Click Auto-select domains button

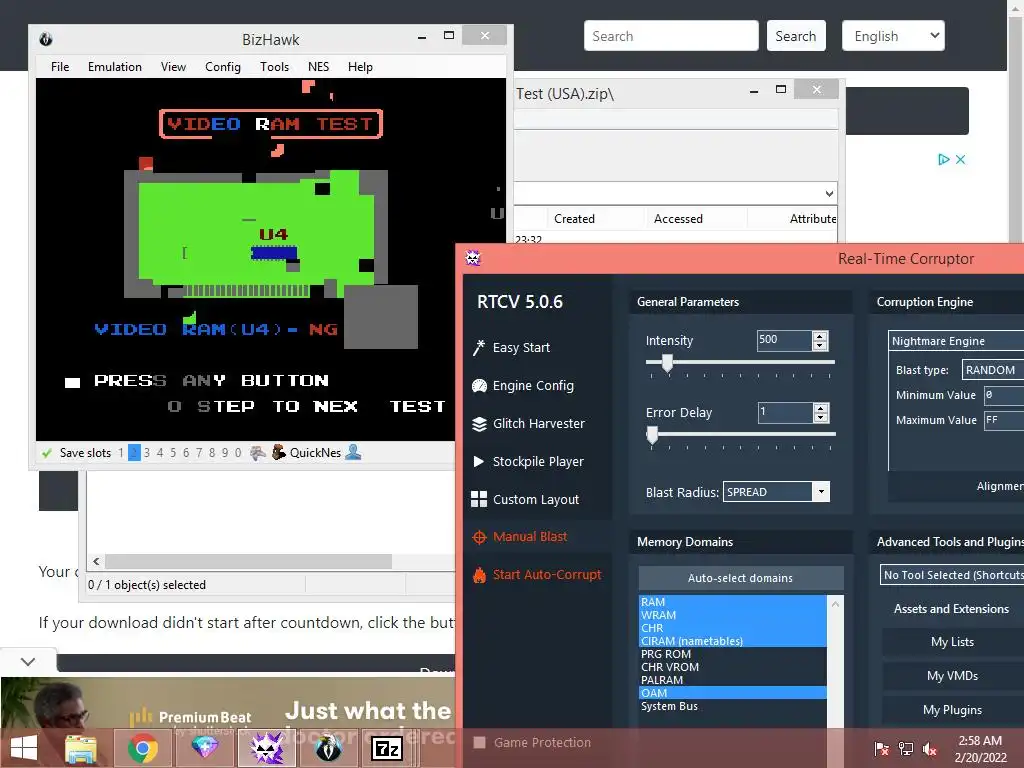coord(741,578)
